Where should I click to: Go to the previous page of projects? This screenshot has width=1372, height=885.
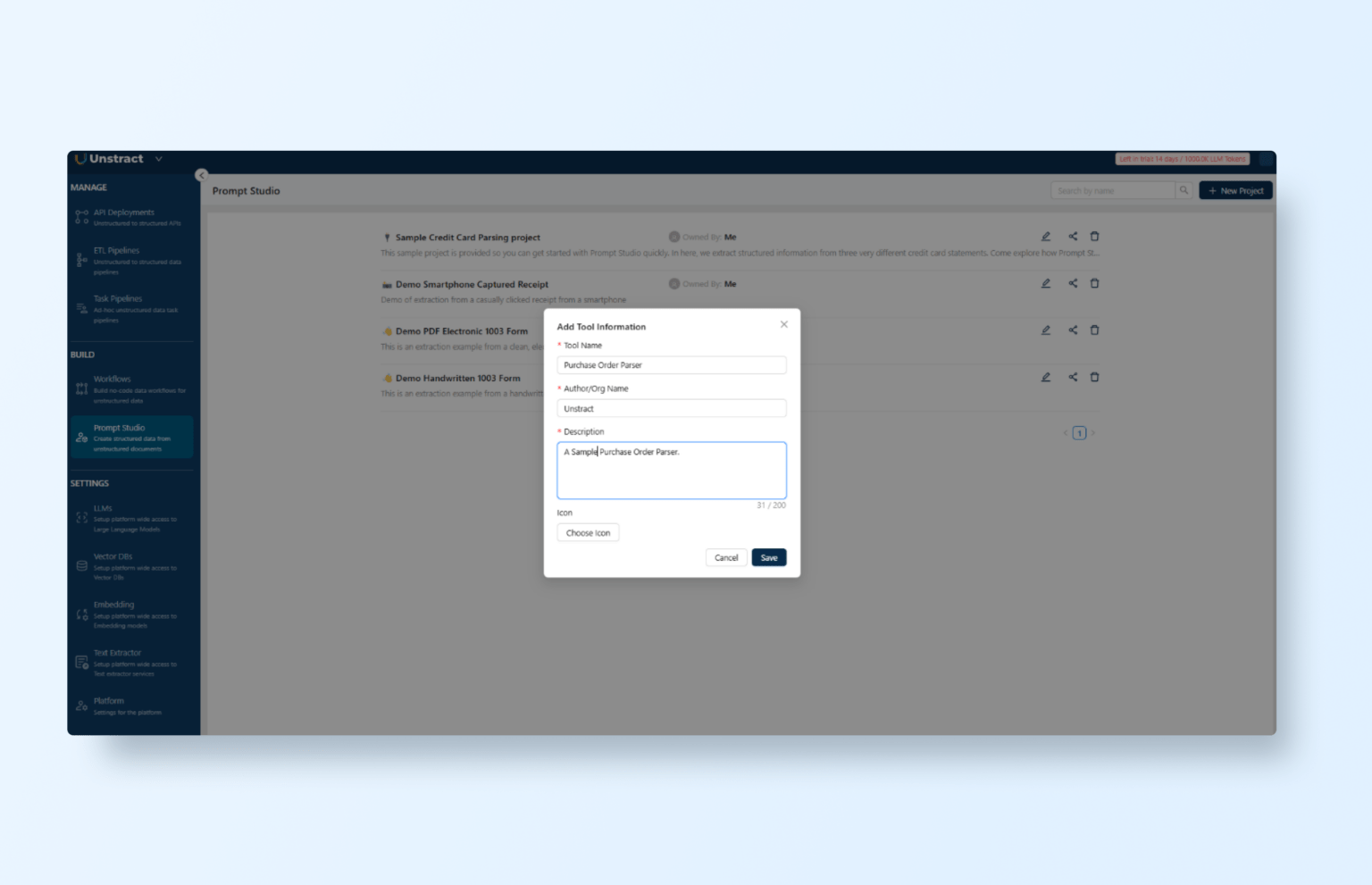[x=1066, y=433]
